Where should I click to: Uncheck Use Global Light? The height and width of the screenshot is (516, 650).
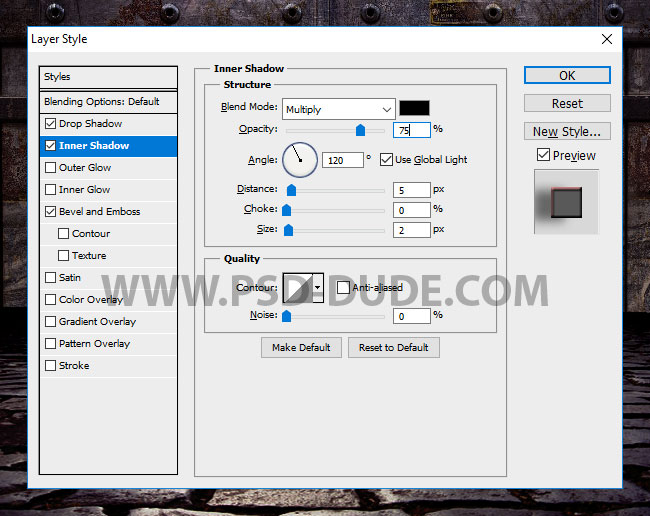pos(387,160)
